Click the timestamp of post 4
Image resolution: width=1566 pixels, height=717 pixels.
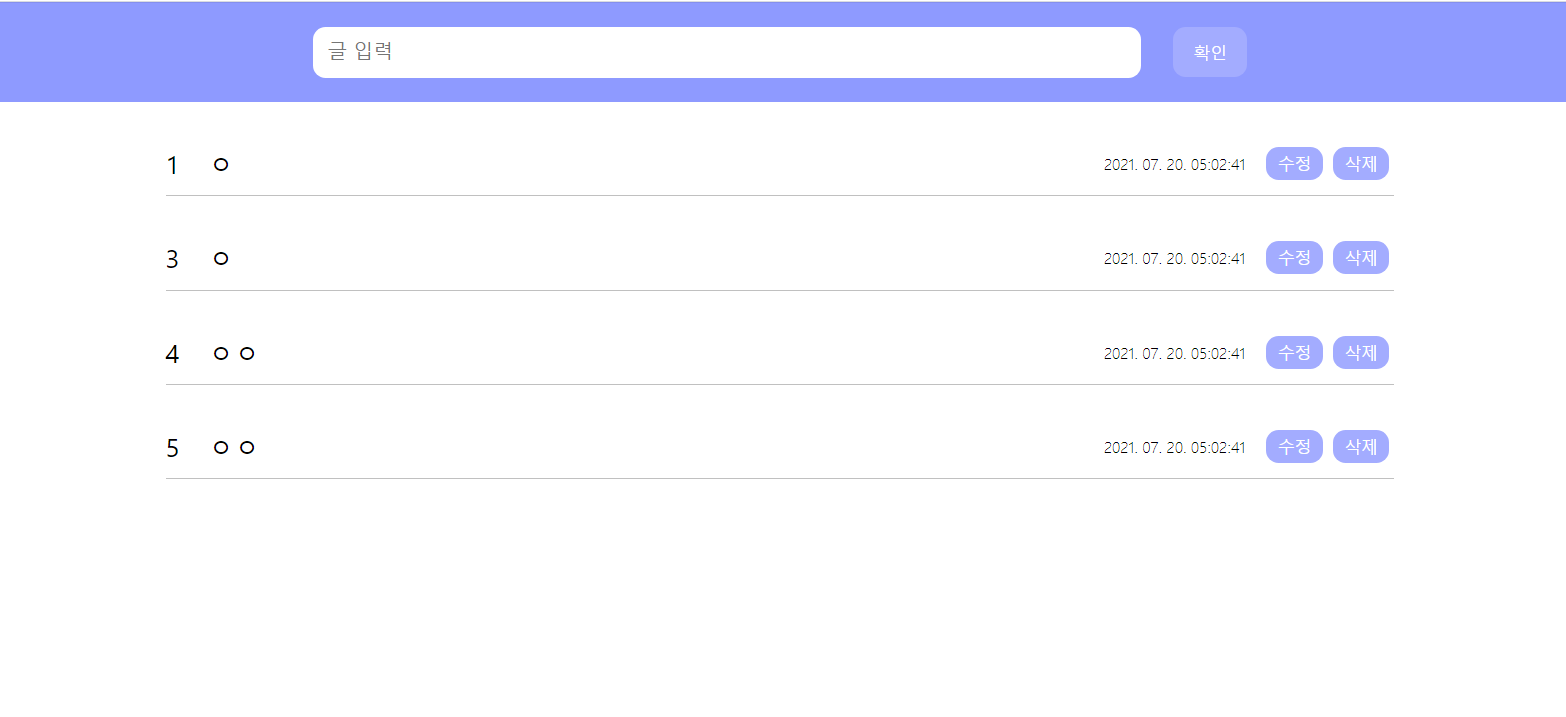pyautogui.click(x=1175, y=352)
